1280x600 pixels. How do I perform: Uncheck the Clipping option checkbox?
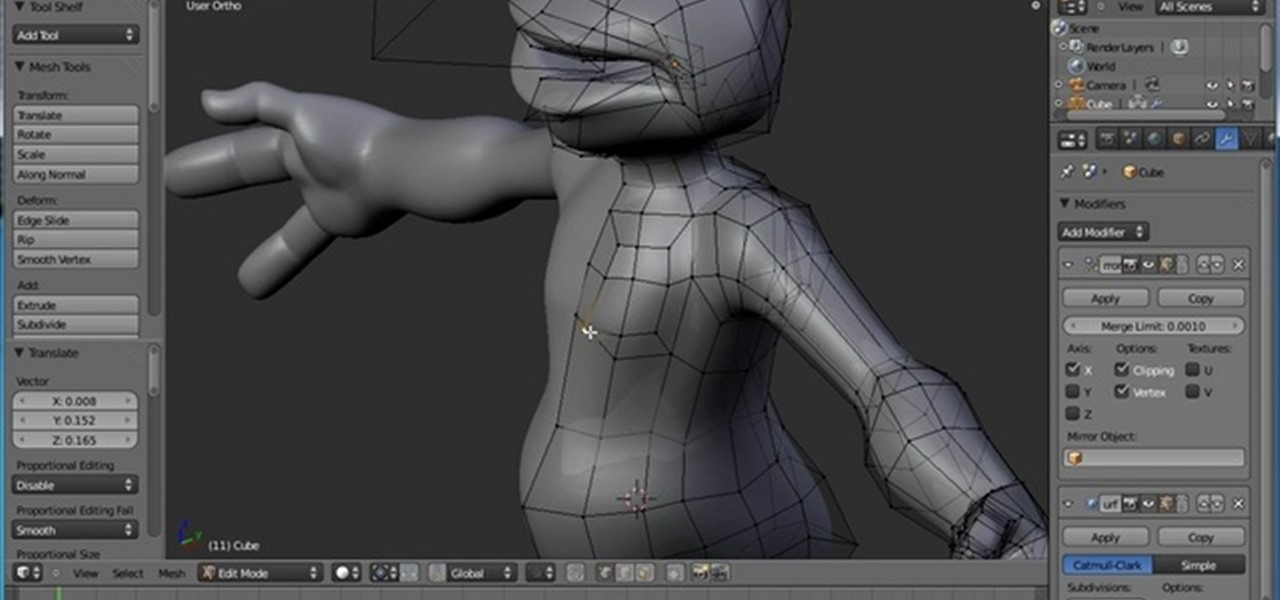tap(1122, 370)
